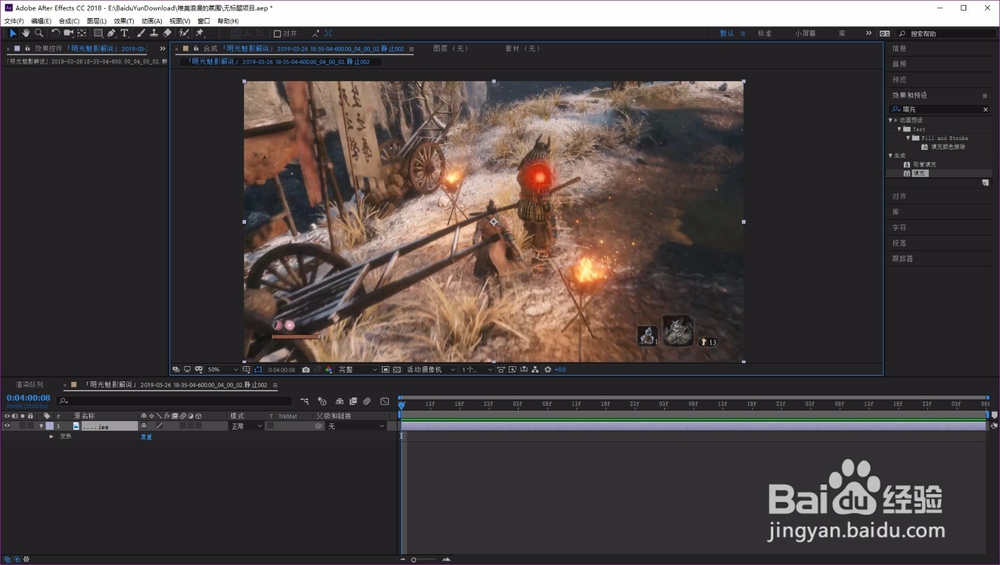Open the 50% magnification dropdown
This screenshot has height=565, width=1000.
pos(223,369)
